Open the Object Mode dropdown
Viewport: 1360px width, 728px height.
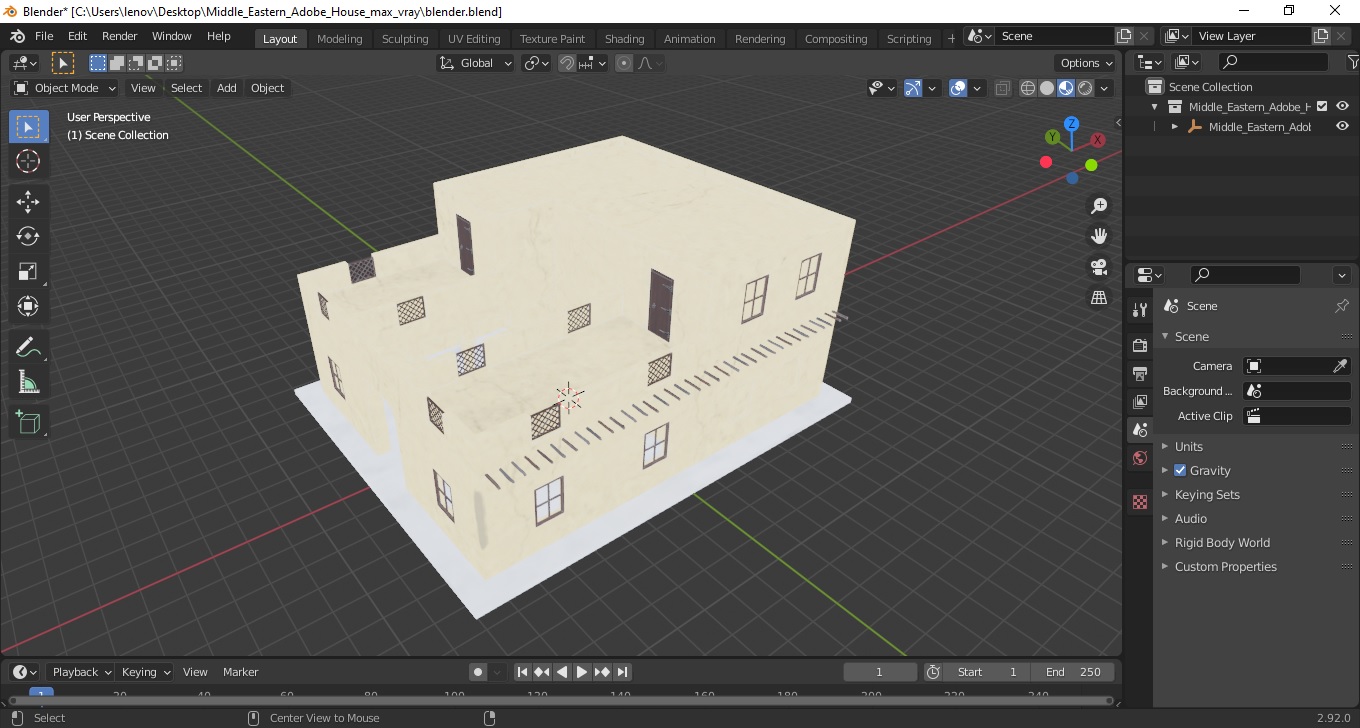click(64, 88)
